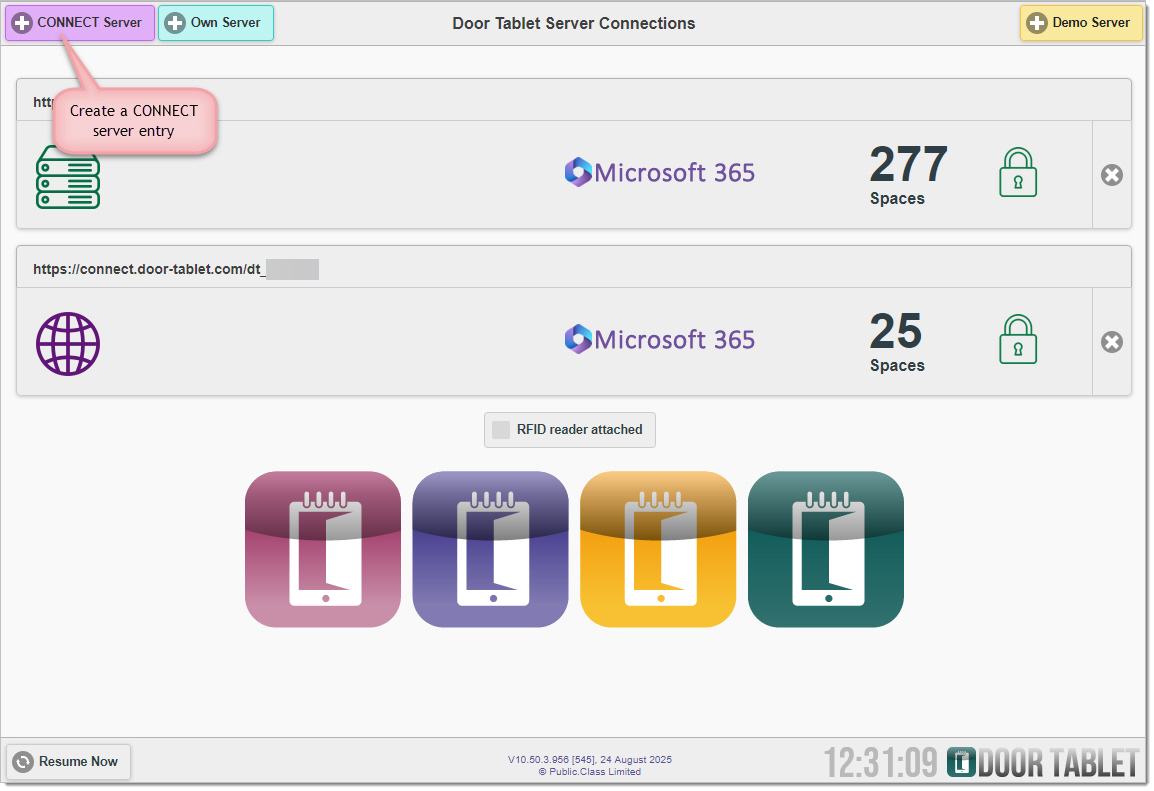Click the Door Tablet logo in footer
This screenshot has height=791, width=1154.
tap(1042, 763)
